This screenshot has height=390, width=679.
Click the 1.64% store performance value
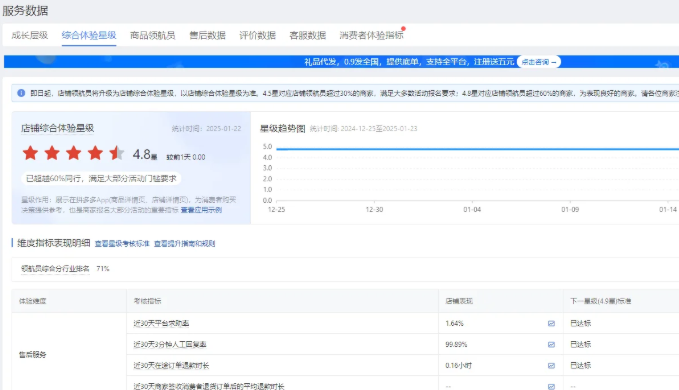pos(454,323)
